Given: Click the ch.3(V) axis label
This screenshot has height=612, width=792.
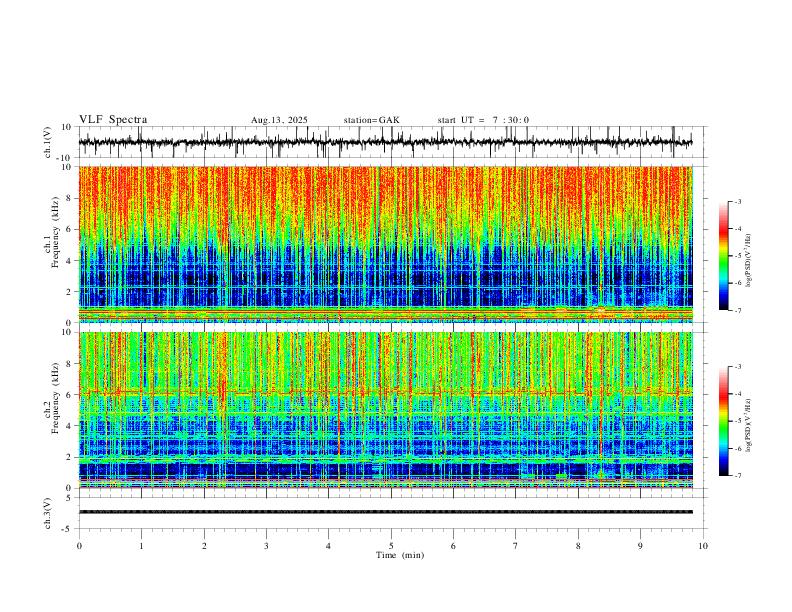Looking at the screenshot, I should point(48,514).
